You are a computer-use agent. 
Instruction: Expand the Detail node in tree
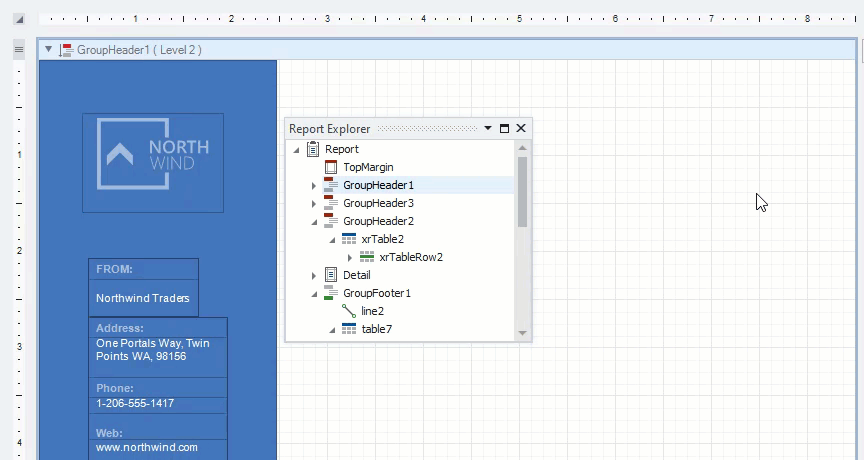314,275
